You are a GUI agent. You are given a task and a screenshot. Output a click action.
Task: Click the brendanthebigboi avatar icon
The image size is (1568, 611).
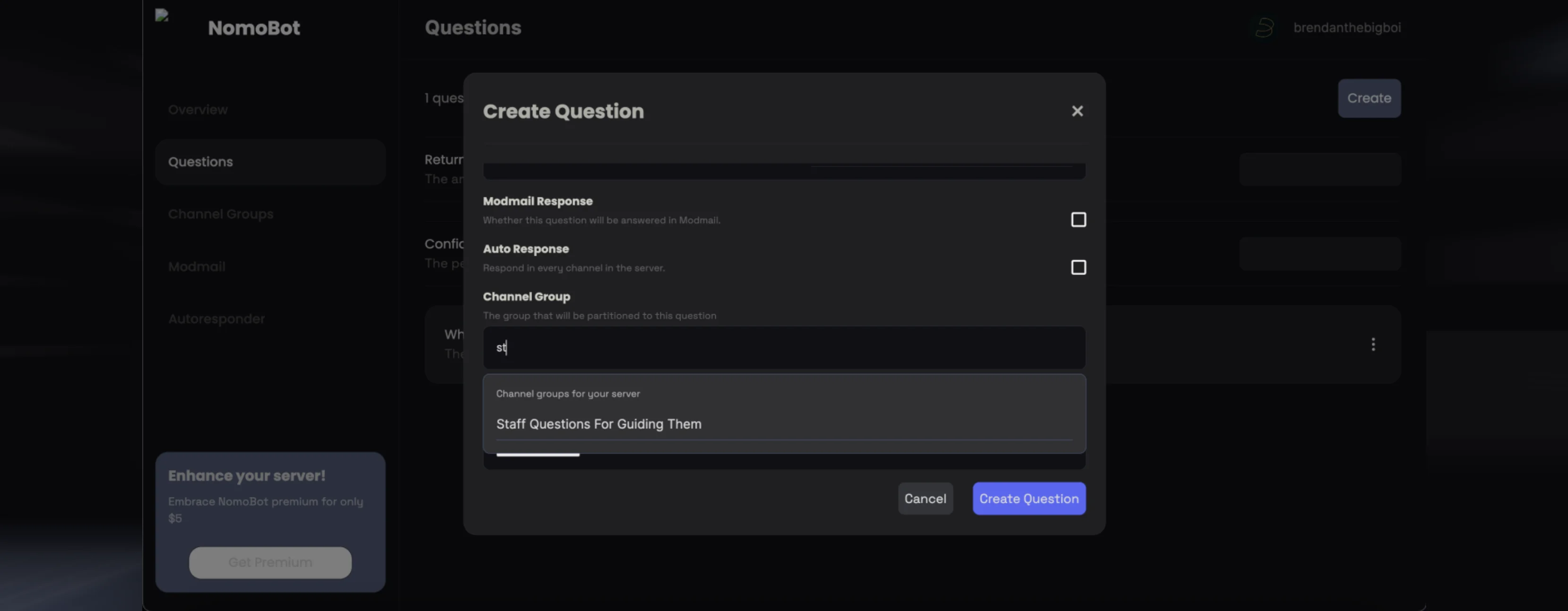tap(1264, 27)
